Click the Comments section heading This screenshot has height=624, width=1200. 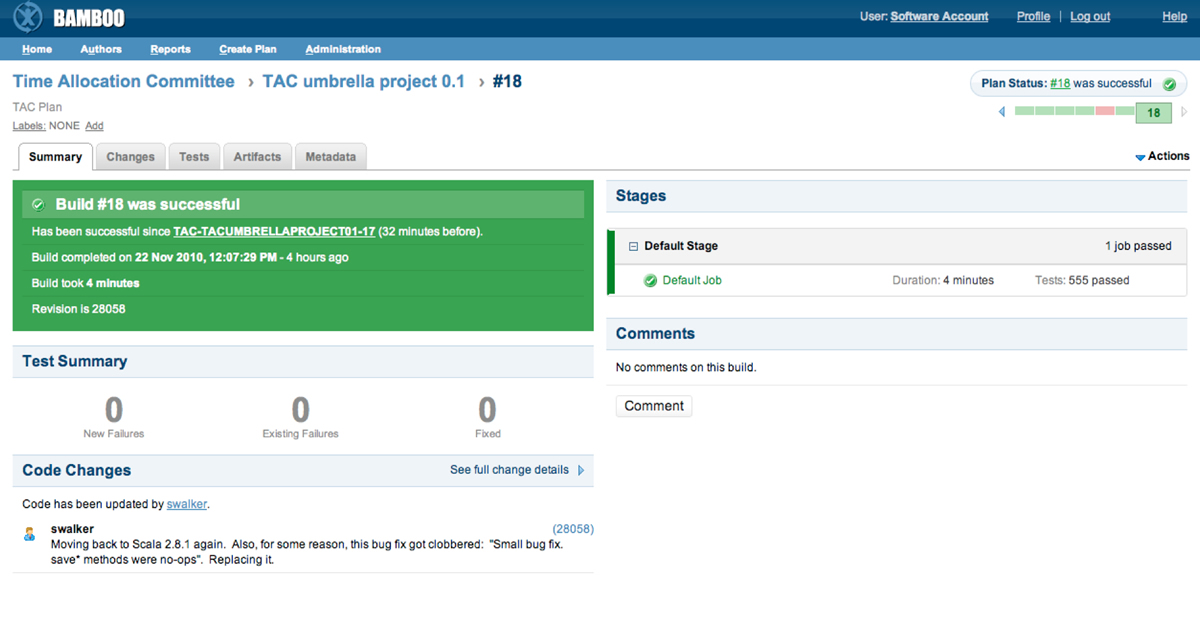pyautogui.click(x=655, y=334)
